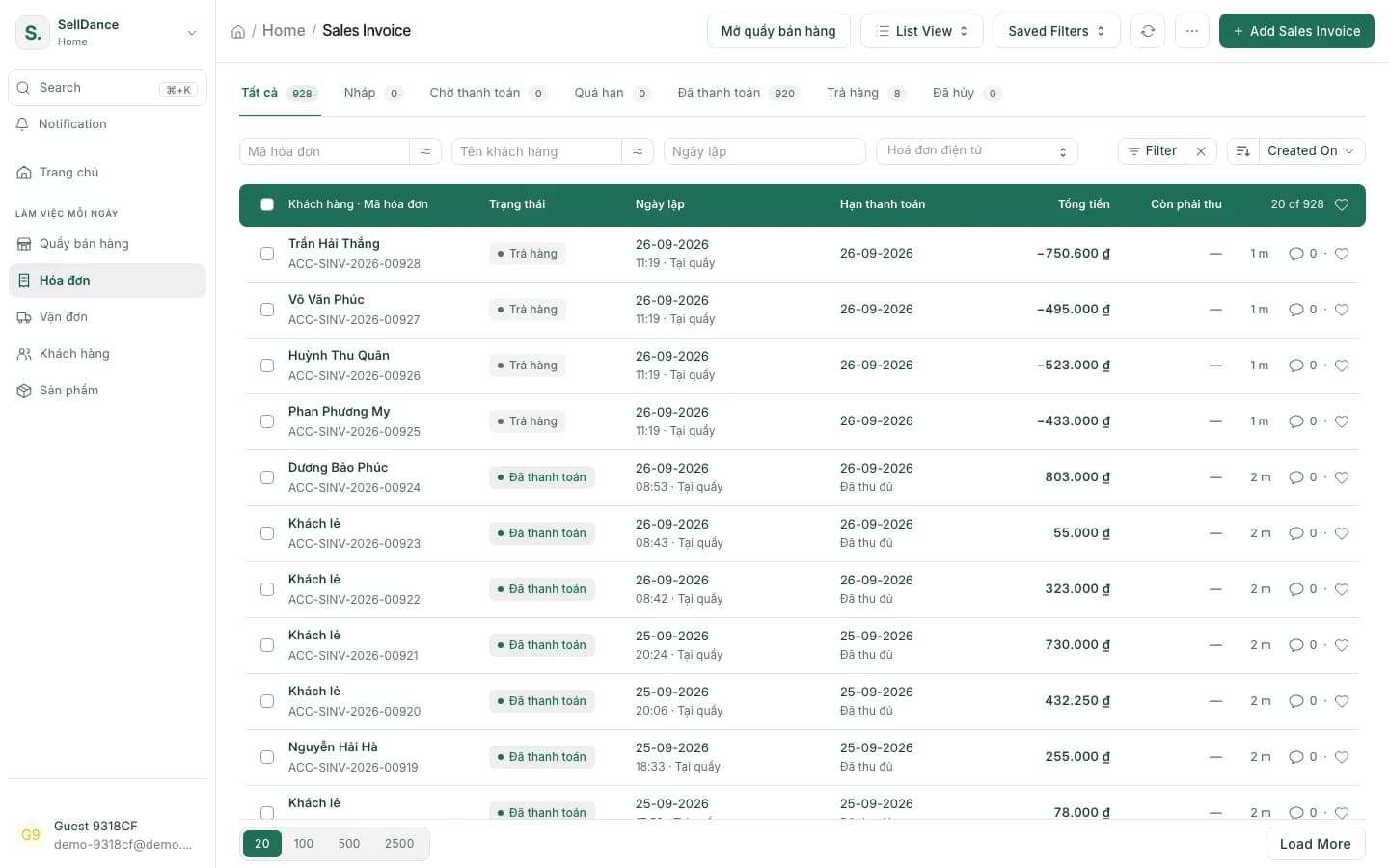Switch to the Tất cả tab
This screenshot has width=1389, height=868.
tap(280, 94)
